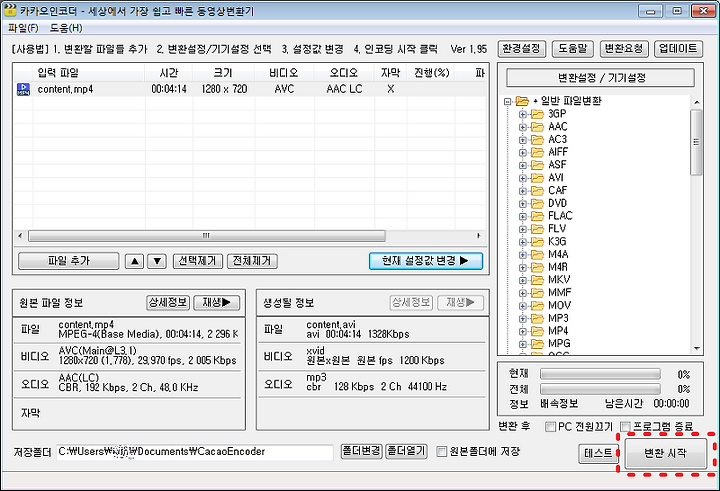Open the 도움(H) menu
Screen dimensions: 720x491
66,28
